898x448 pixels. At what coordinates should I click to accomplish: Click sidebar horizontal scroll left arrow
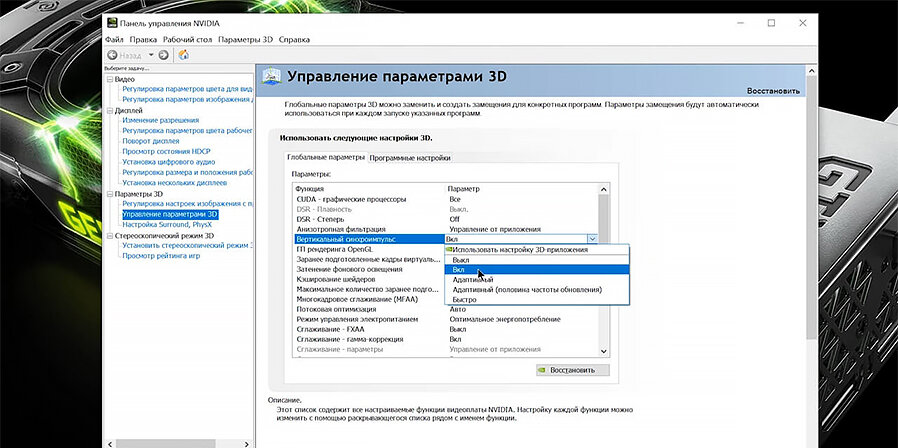[x=109, y=443]
